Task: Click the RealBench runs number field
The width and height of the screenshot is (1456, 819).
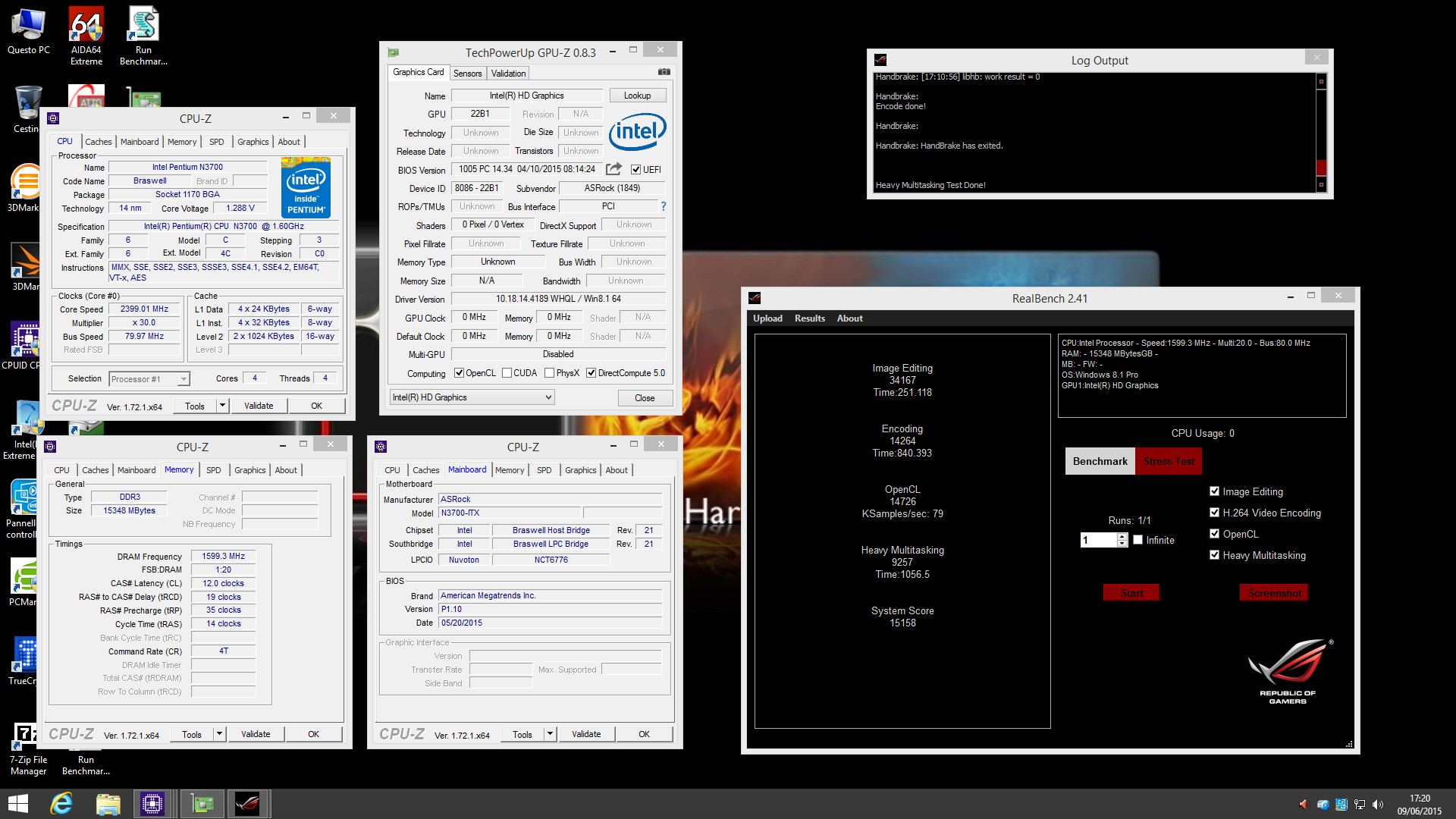Action: (1098, 540)
